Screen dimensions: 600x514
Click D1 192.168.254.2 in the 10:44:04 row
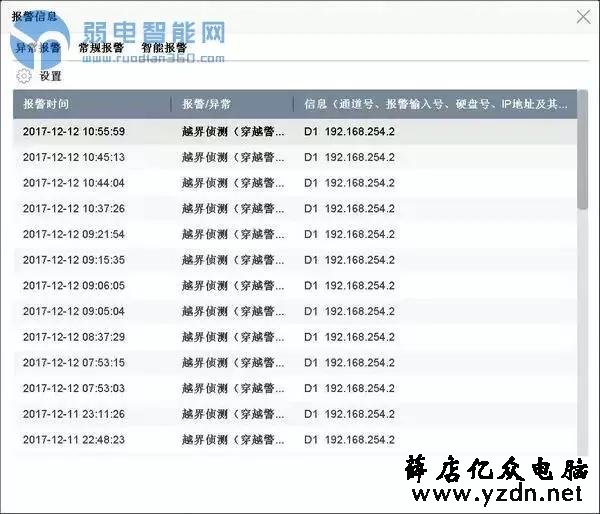(x=349, y=183)
